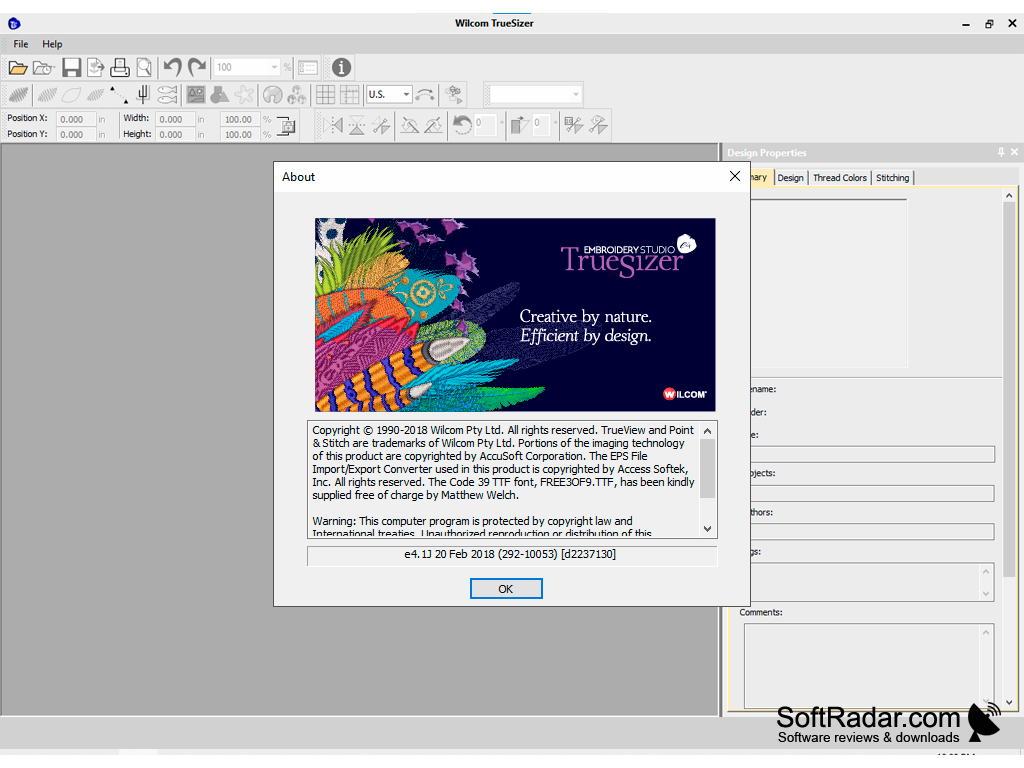Click the Position X input field

76,119
